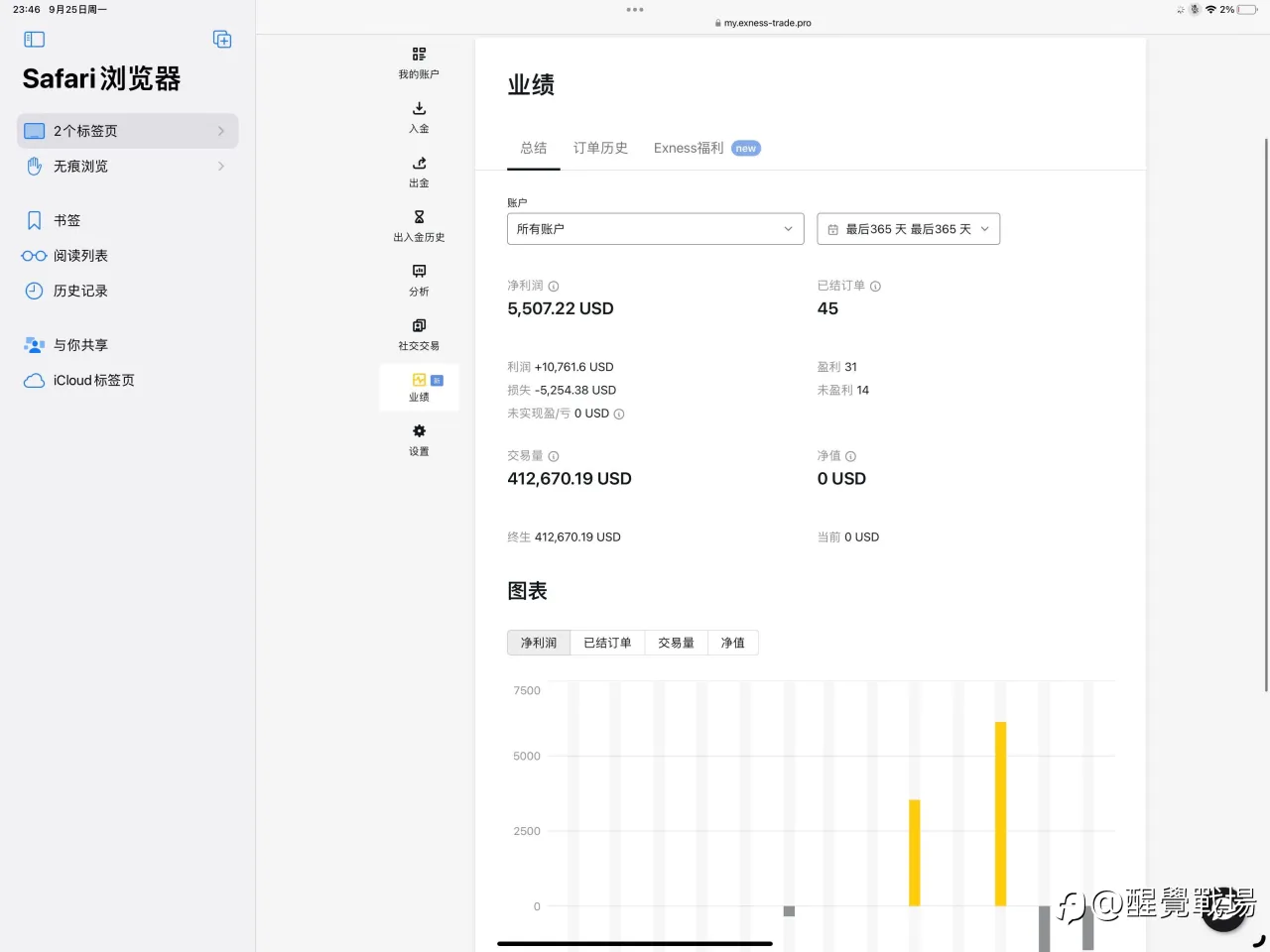
Task: Click info icon beside 已结订单
Action: [x=875, y=287]
